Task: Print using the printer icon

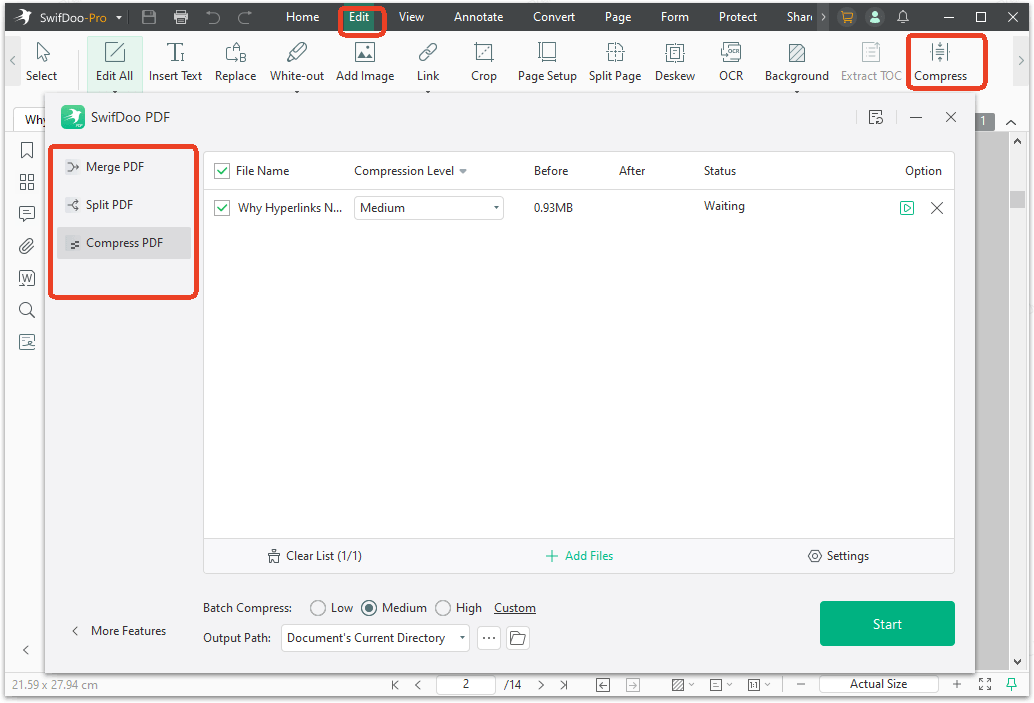Action: tap(181, 17)
